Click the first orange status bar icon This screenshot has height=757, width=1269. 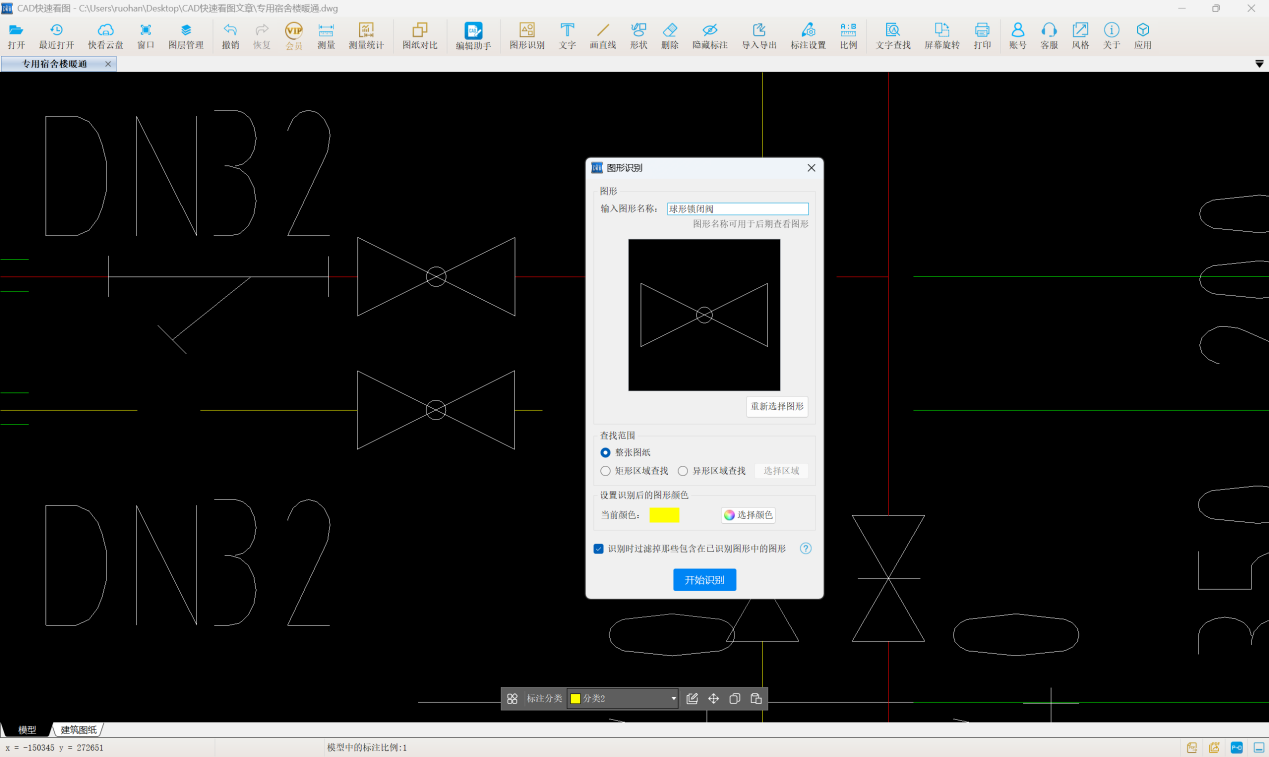pos(1192,747)
